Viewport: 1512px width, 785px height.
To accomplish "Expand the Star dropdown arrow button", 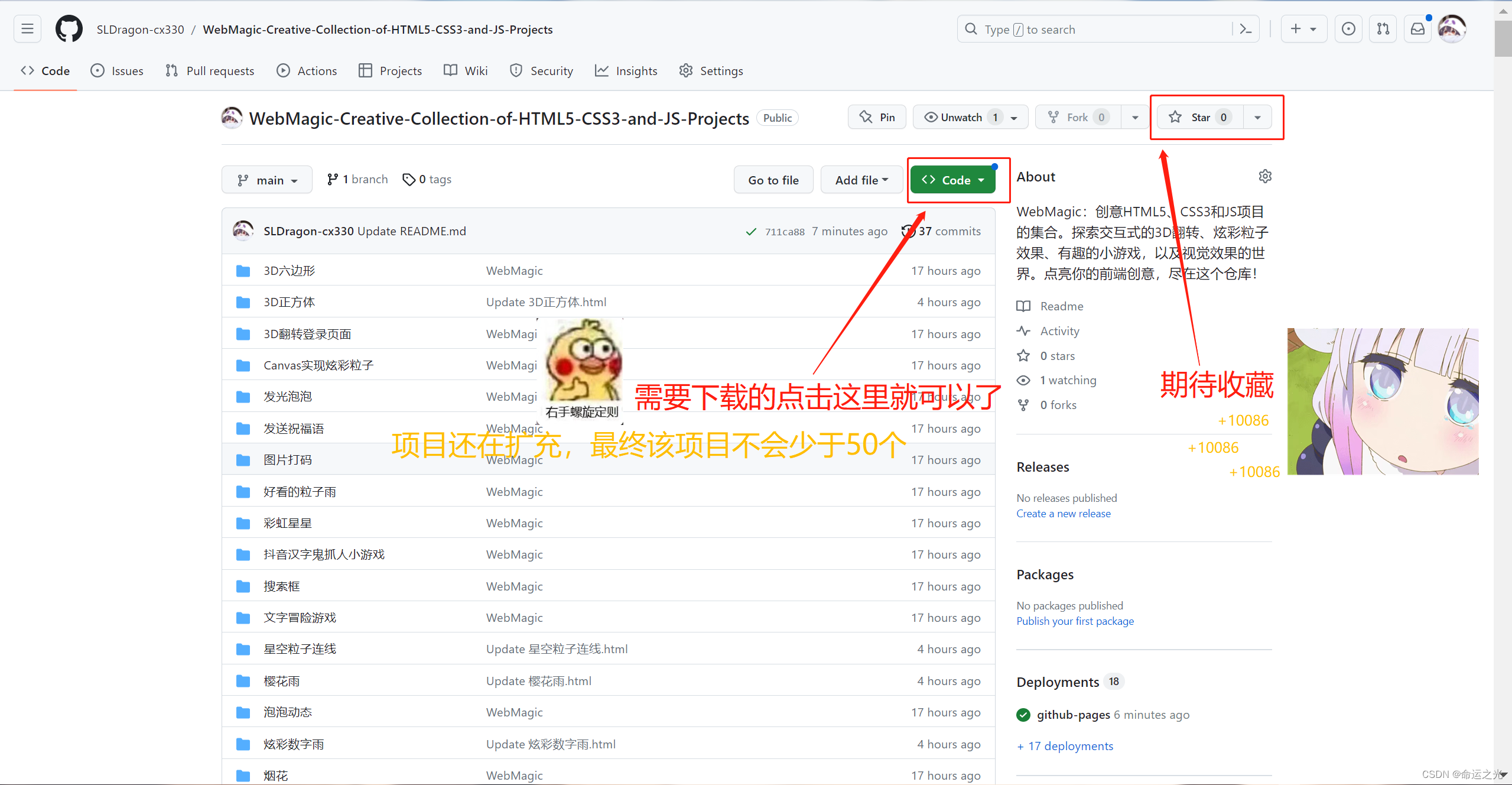I will [x=1257, y=117].
